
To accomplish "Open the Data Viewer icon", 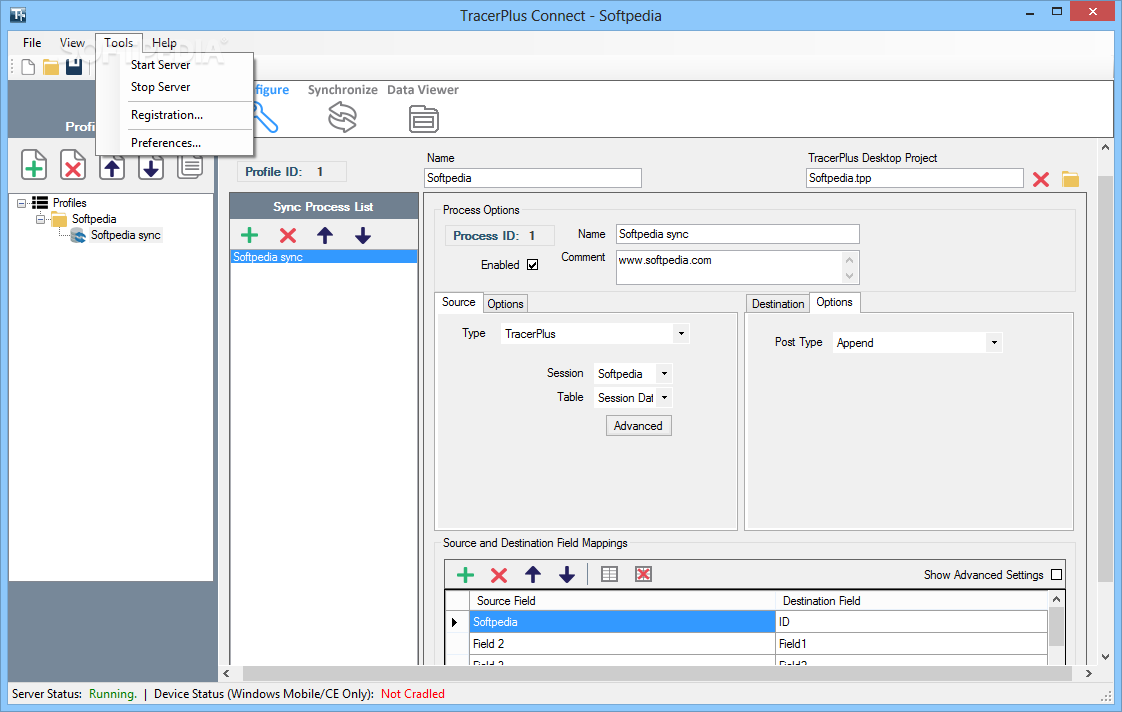I will coord(424,119).
